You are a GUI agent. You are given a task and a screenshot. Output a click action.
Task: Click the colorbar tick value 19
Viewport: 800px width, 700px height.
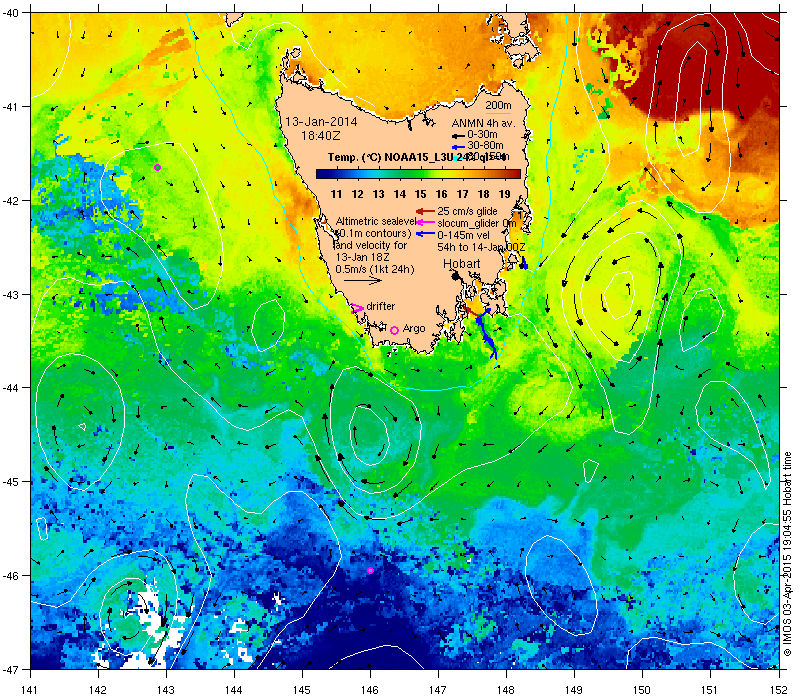[505, 194]
